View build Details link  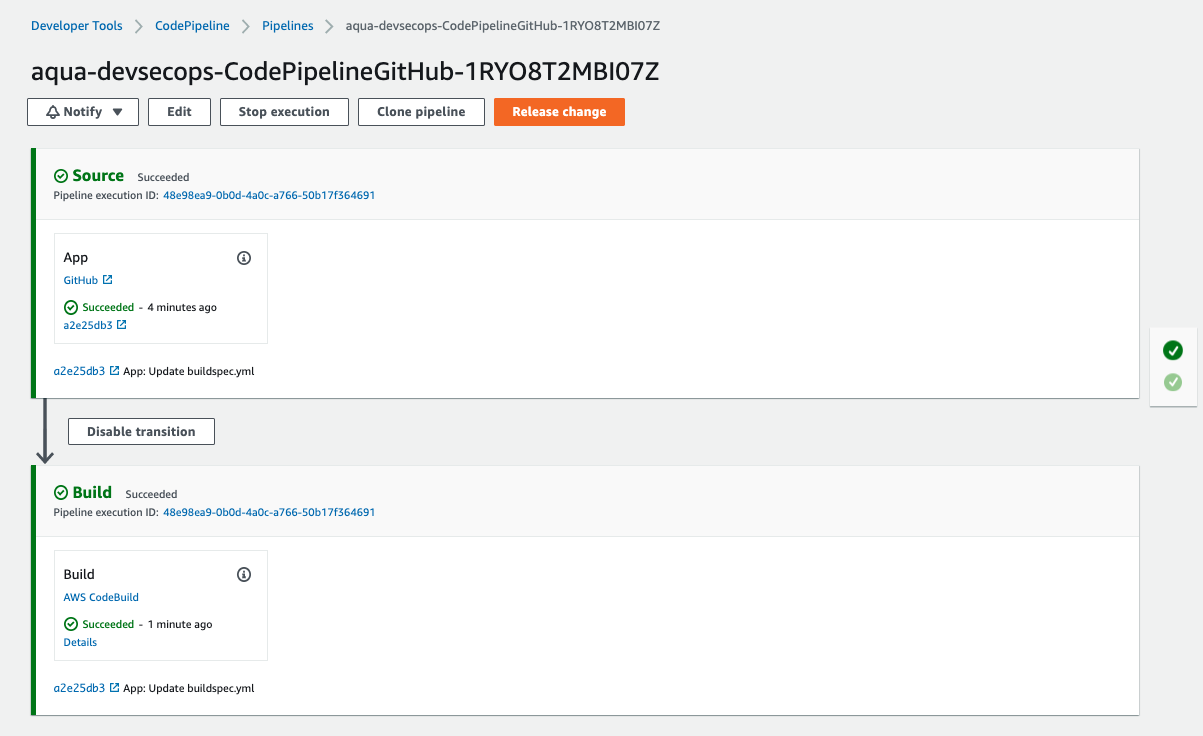coord(80,642)
